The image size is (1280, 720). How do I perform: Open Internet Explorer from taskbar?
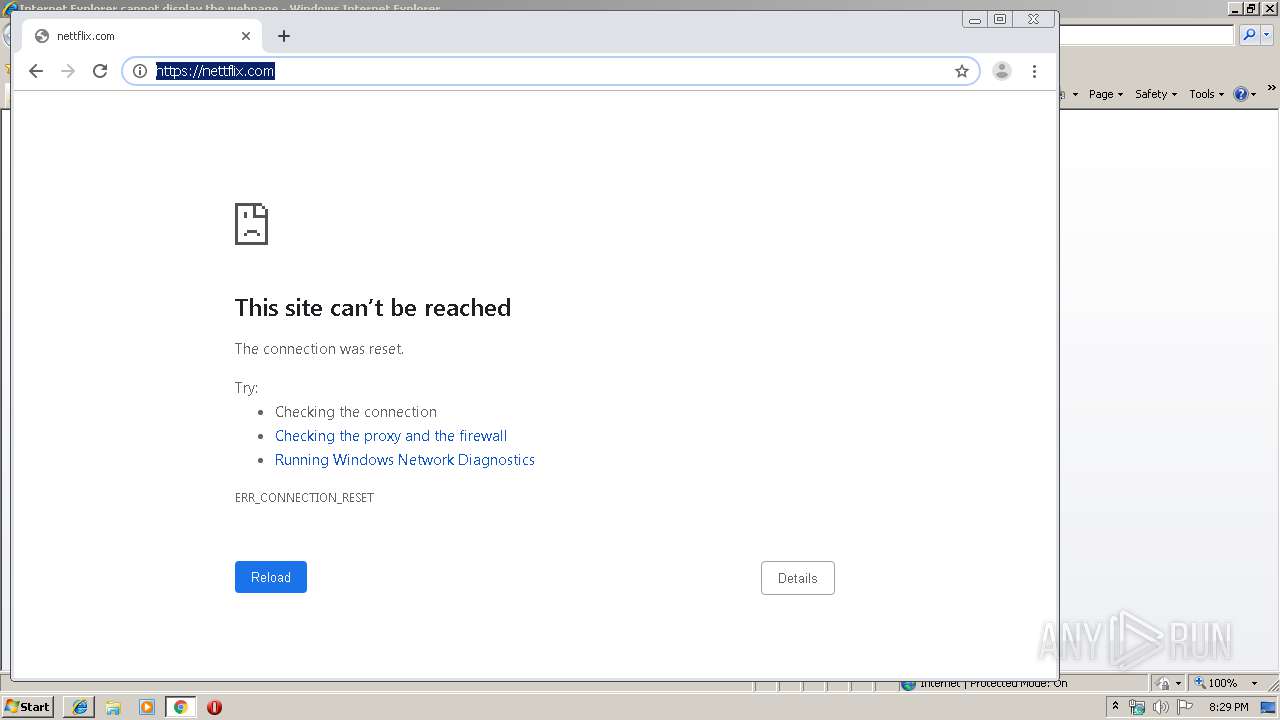click(80, 707)
